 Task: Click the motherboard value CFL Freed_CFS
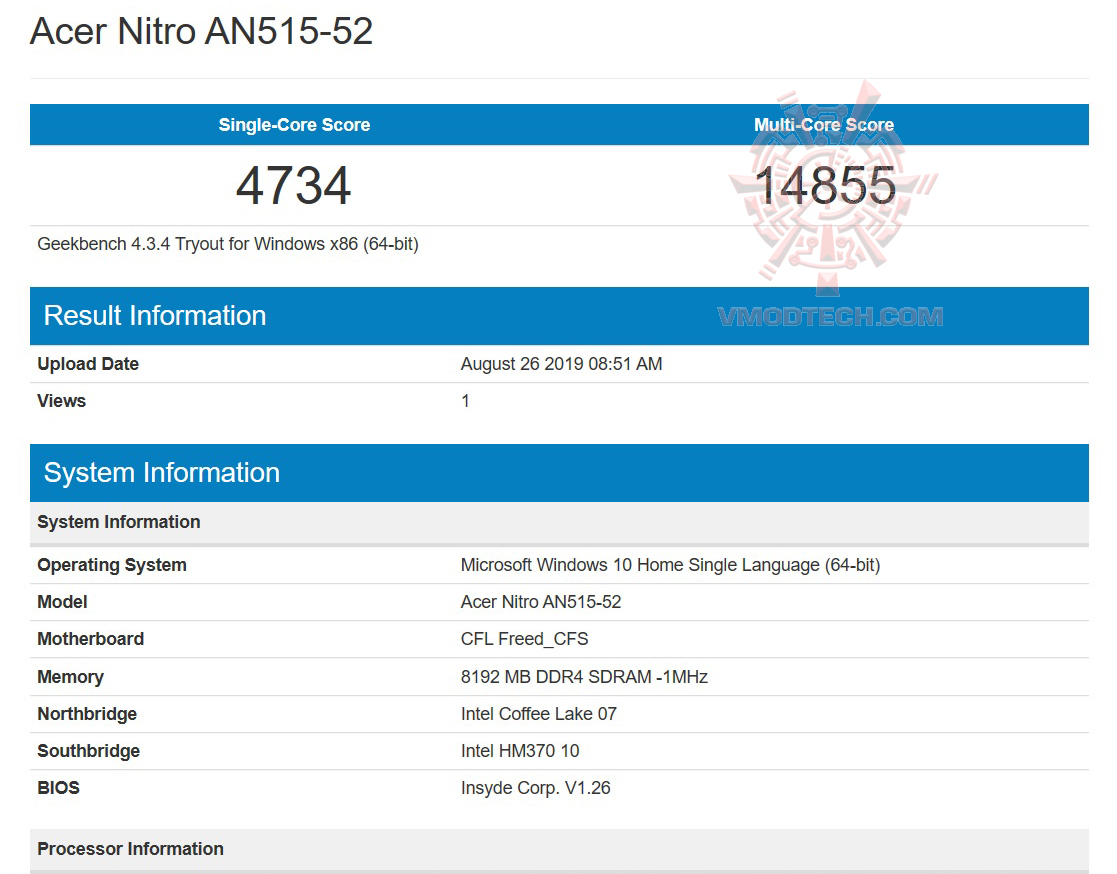(x=524, y=639)
